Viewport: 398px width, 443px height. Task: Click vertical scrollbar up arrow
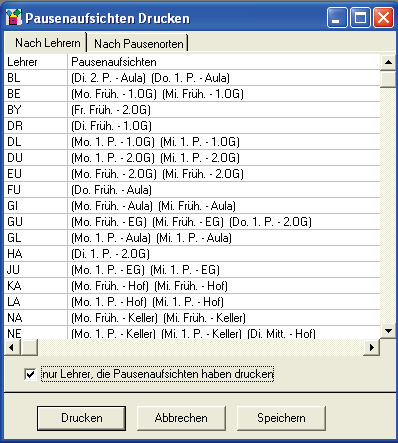tap(388, 62)
